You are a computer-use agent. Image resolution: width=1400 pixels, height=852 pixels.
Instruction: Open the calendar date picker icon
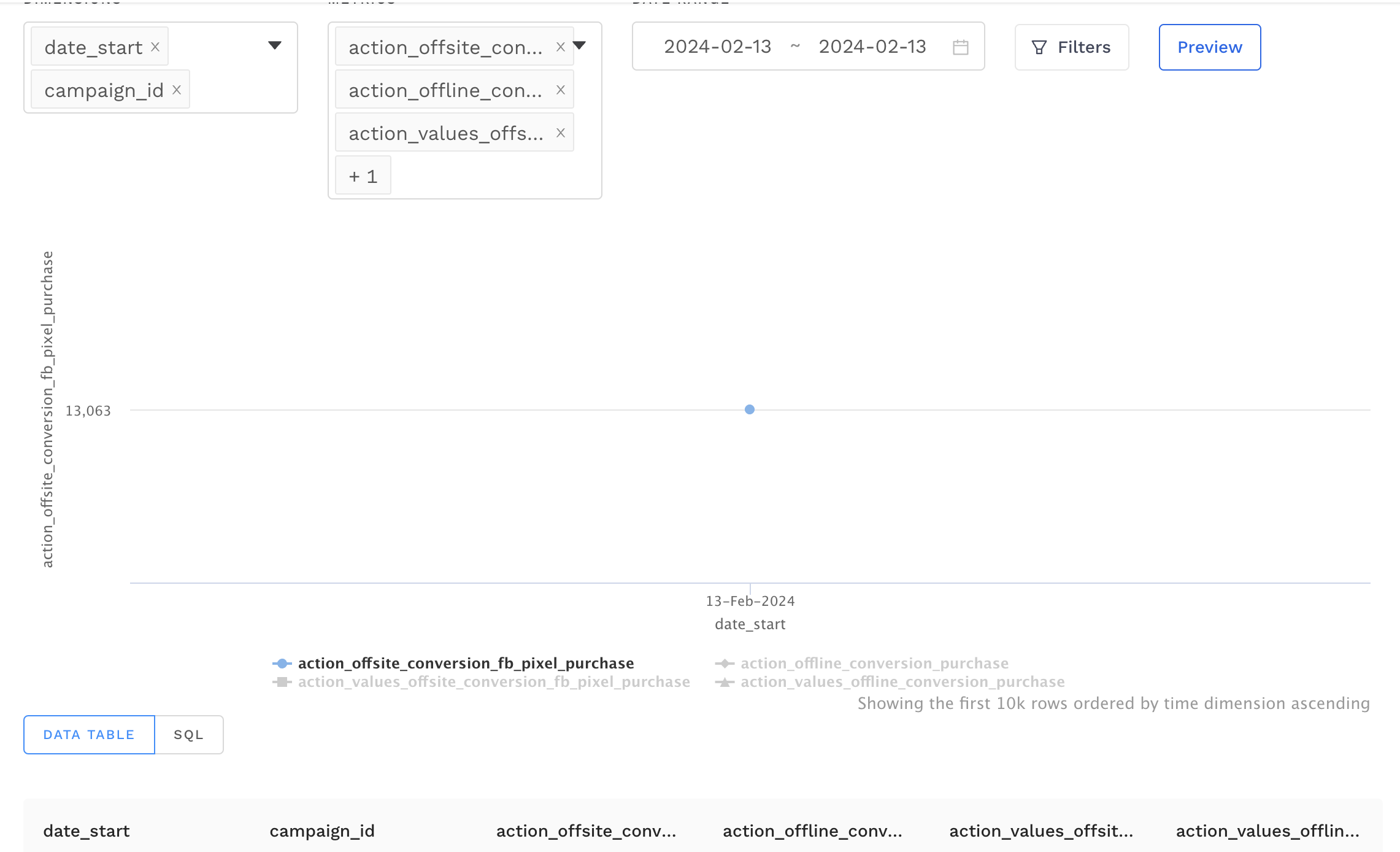[961, 47]
